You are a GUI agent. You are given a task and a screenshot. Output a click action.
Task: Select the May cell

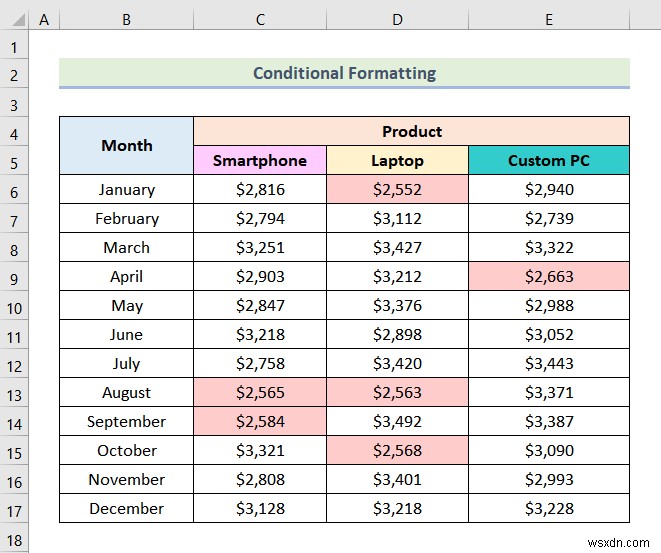point(126,305)
